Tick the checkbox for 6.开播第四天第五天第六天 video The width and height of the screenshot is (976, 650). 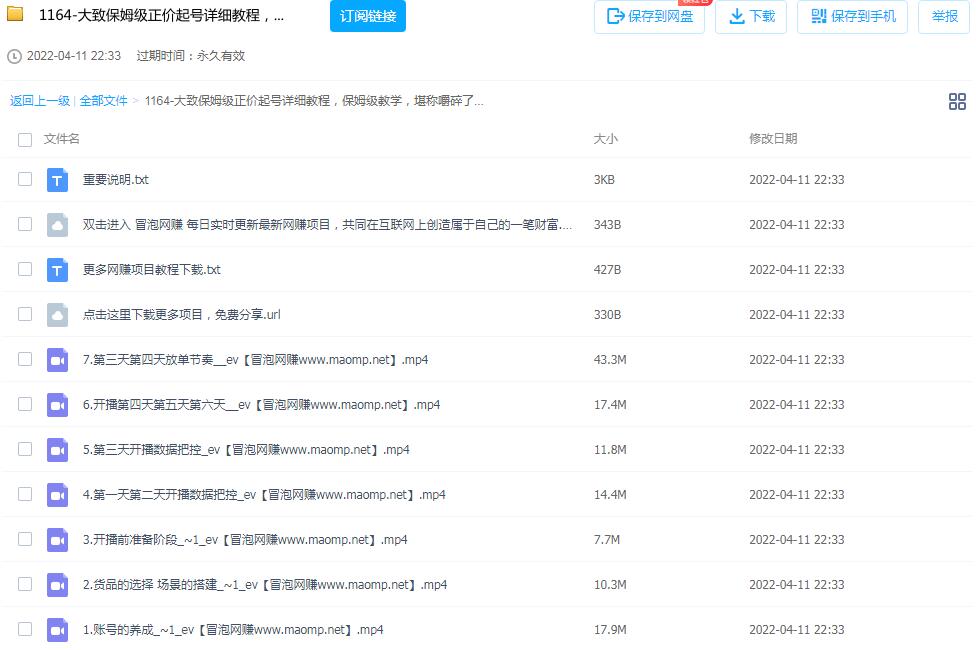[25, 404]
